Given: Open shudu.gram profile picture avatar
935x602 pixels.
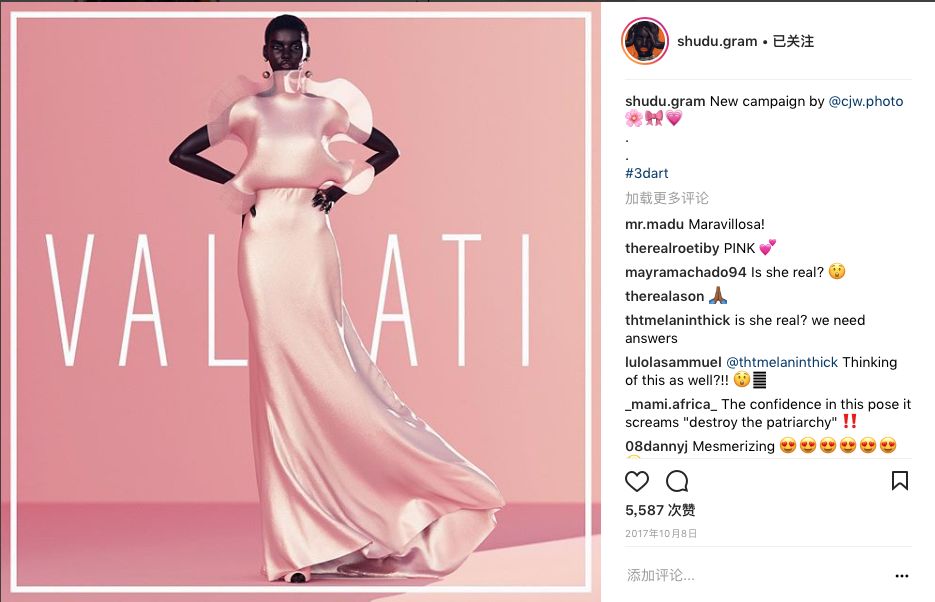Looking at the screenshot, I should pyautogui.click(x=644, y=41).
